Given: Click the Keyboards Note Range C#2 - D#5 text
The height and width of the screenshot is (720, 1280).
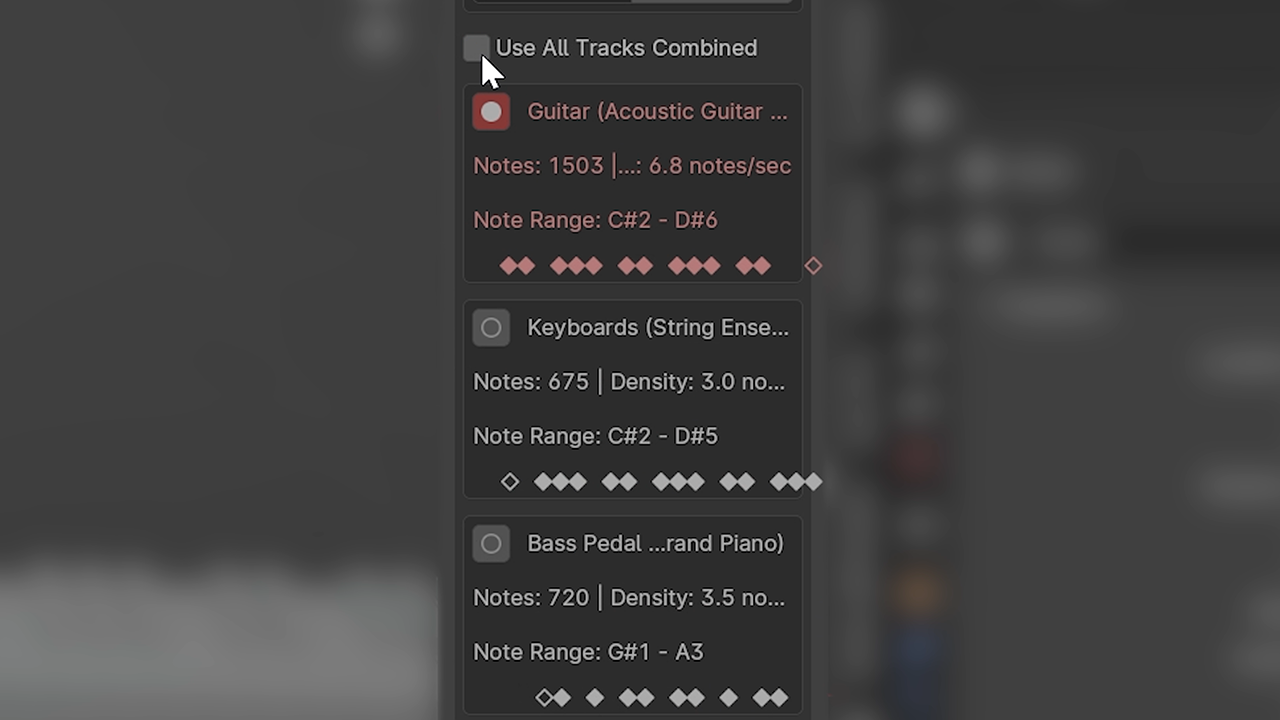Looking at the screenshot, I should pos(595,436).
